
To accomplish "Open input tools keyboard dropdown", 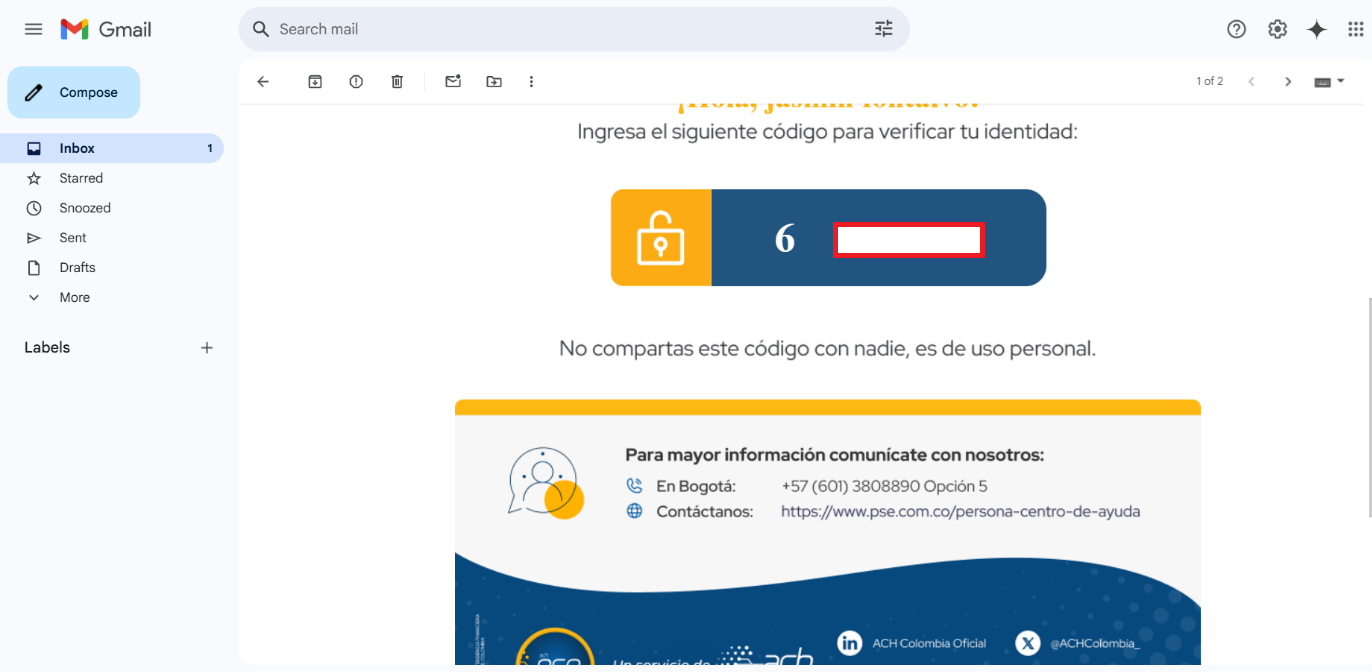I will coord(1328,82).
